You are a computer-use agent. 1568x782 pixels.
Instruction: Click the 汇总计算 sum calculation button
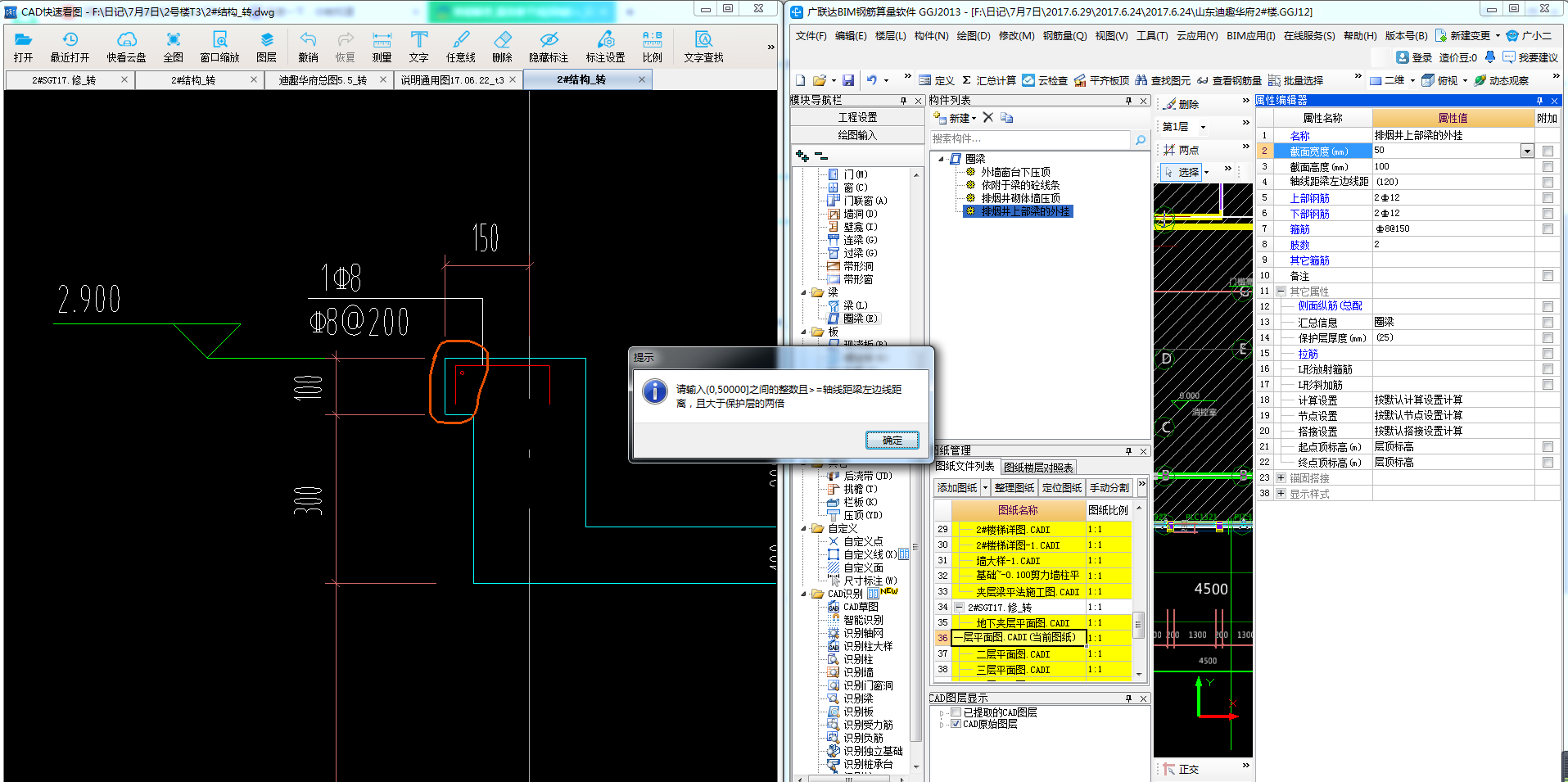click(x=989, y=80)
